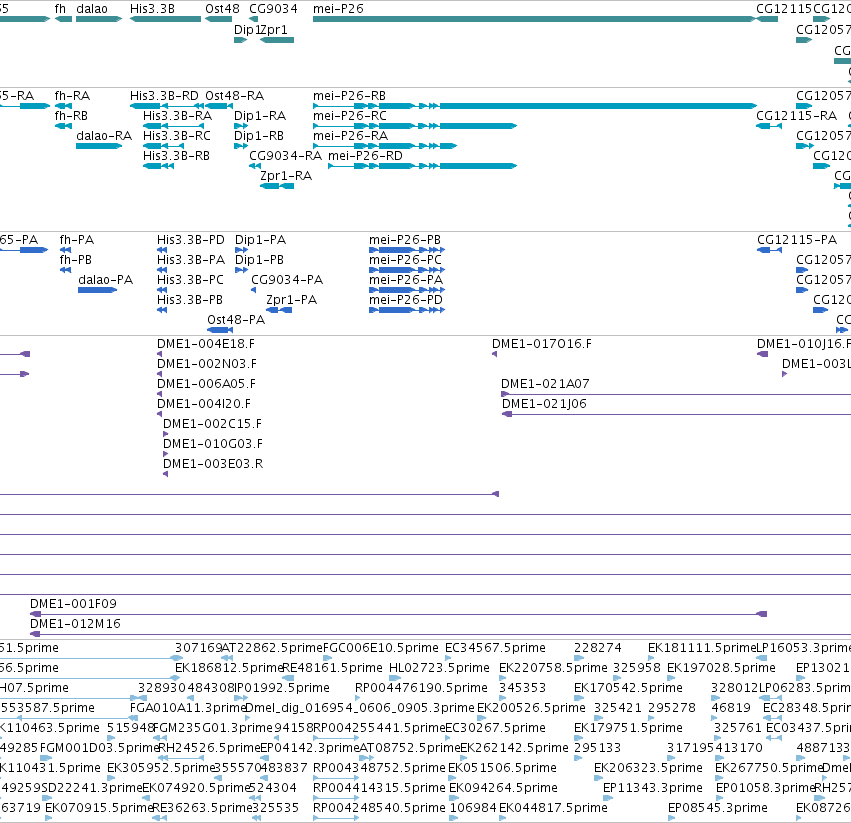Click protein Zpr1-PA

[x=291, y=300]
